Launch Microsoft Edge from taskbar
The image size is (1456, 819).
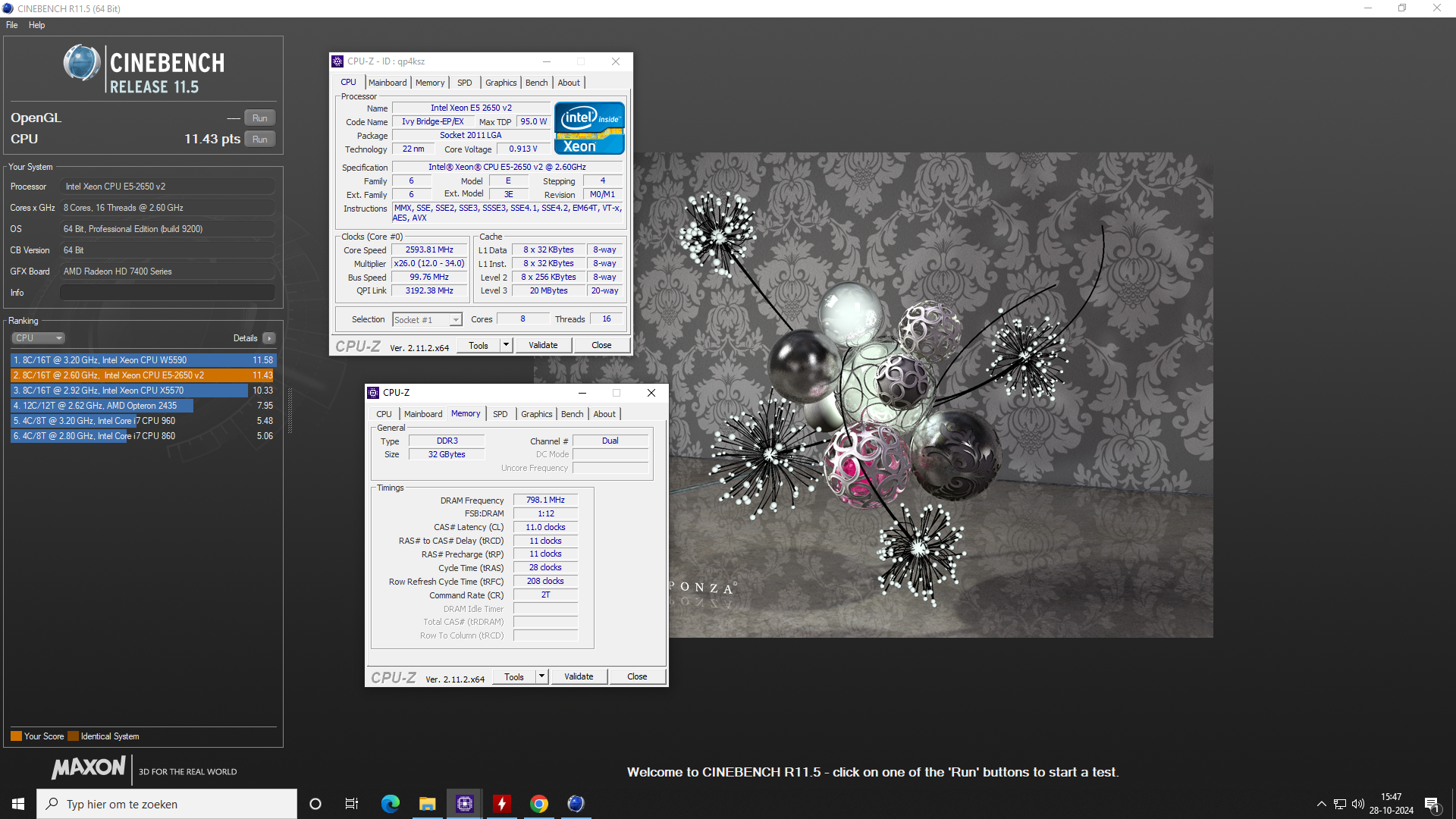(391, 804)
